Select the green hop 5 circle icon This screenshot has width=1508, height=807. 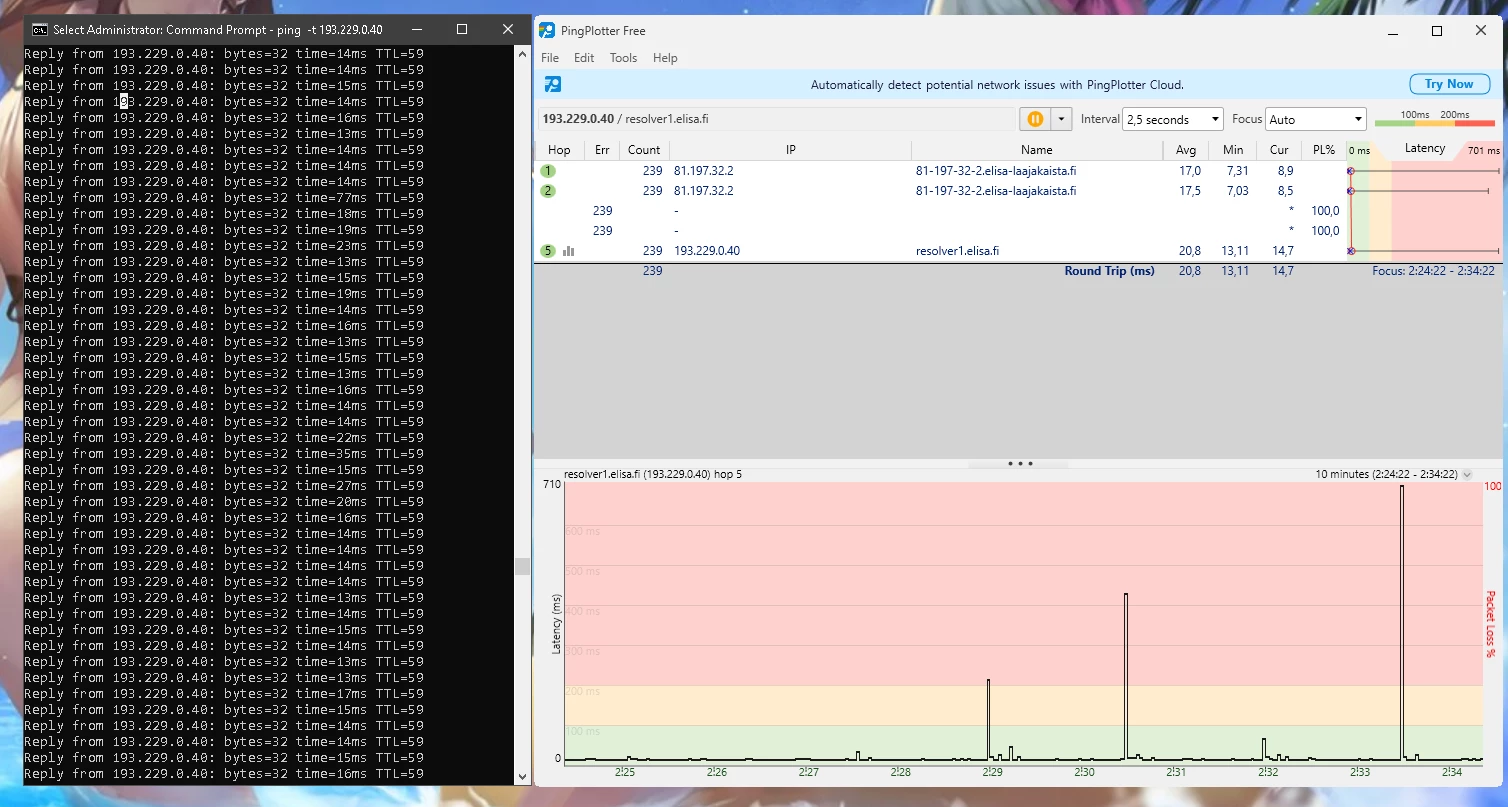pos(548,251)
